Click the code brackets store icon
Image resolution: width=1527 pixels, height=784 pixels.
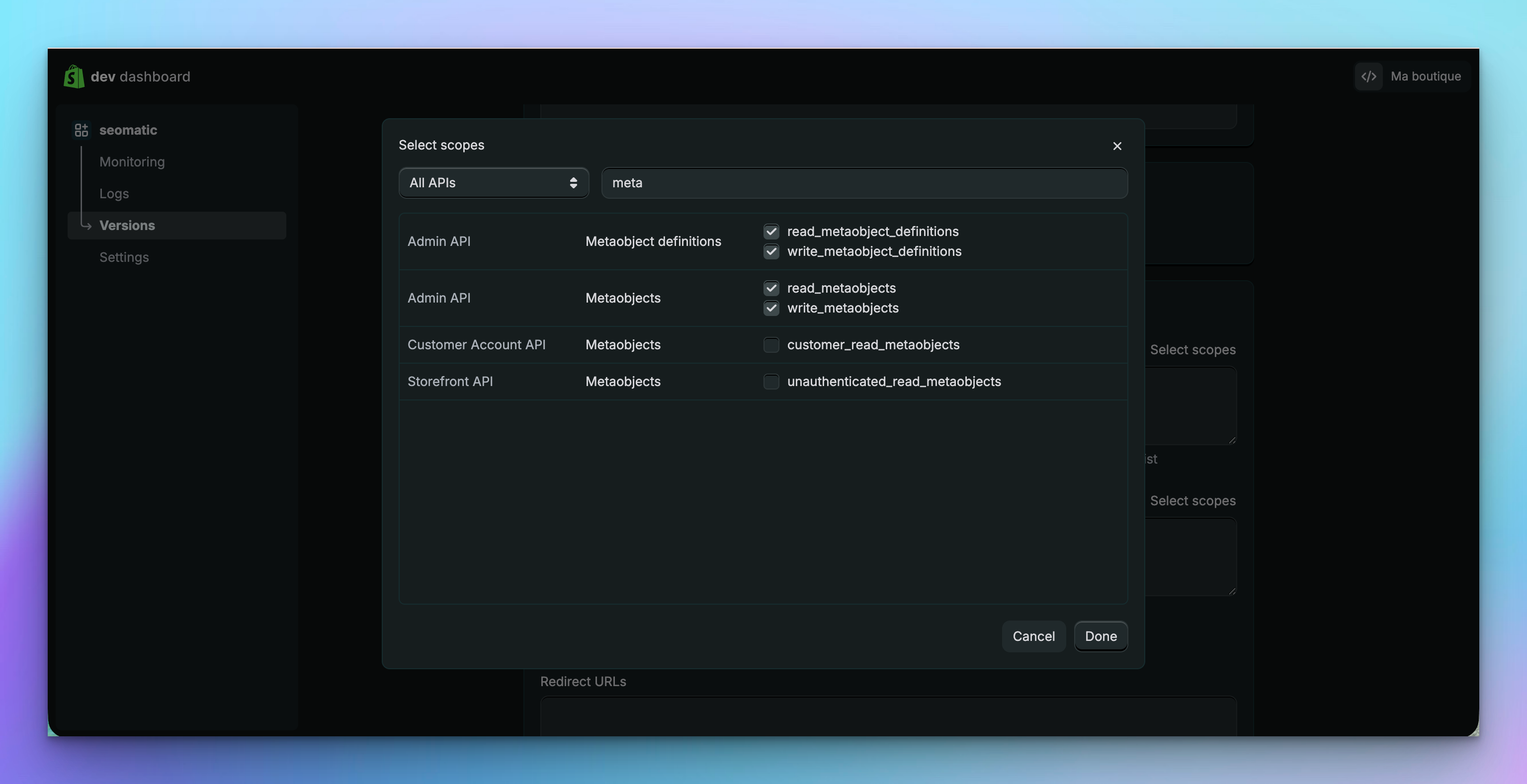point(1368,77)
